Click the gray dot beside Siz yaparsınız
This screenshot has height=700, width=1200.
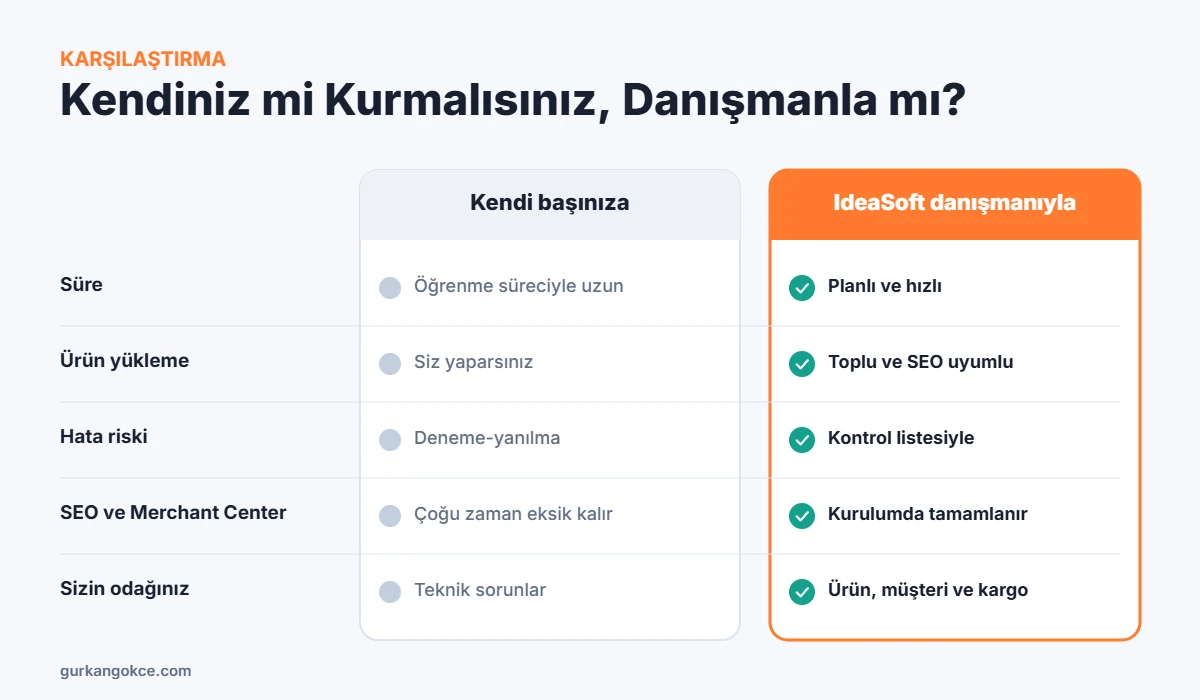[390, 364]
